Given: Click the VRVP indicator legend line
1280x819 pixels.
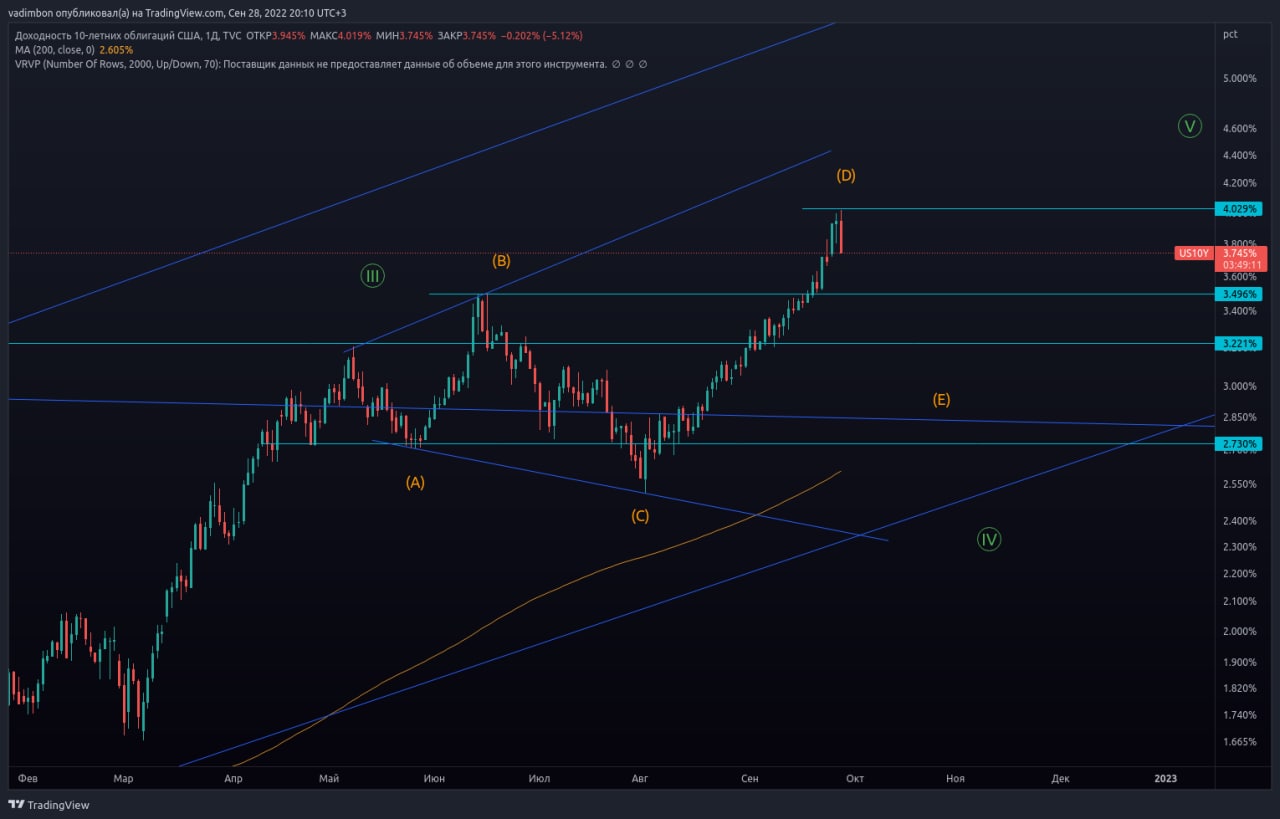Looking at the screenshot, I should pos(331,63).
